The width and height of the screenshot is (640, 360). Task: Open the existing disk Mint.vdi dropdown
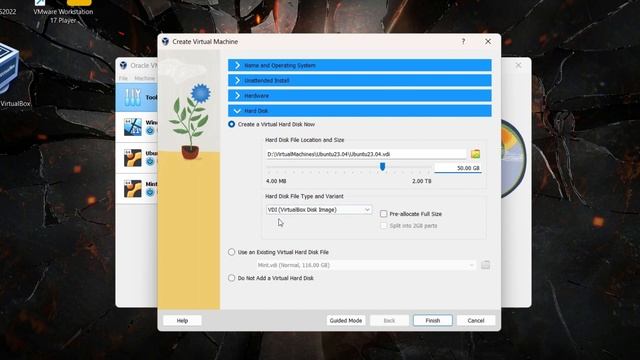(366, 265)
